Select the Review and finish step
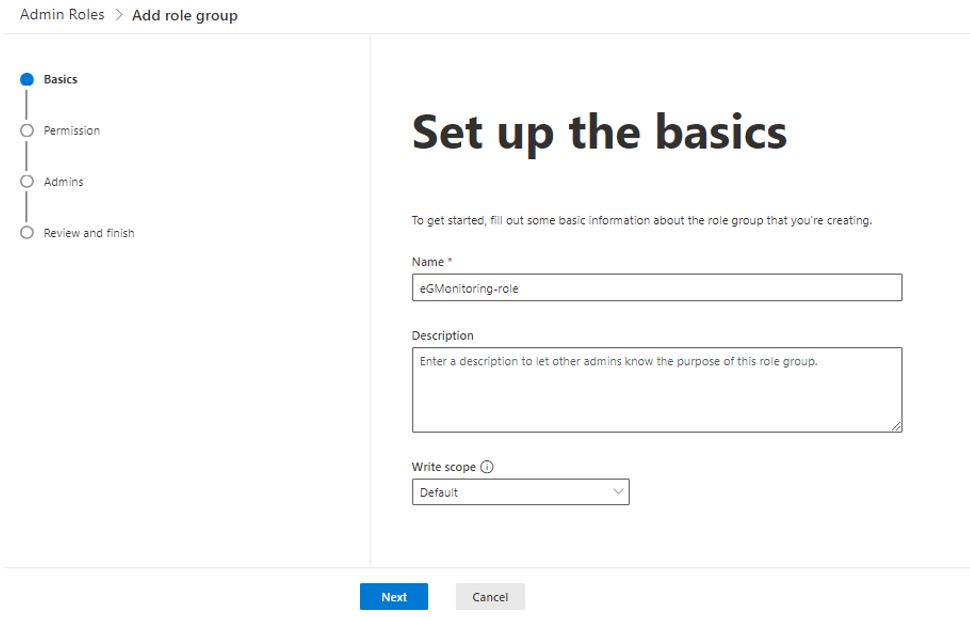The height and width of the screenshot is (617, 970). click(x=89, y=233)
